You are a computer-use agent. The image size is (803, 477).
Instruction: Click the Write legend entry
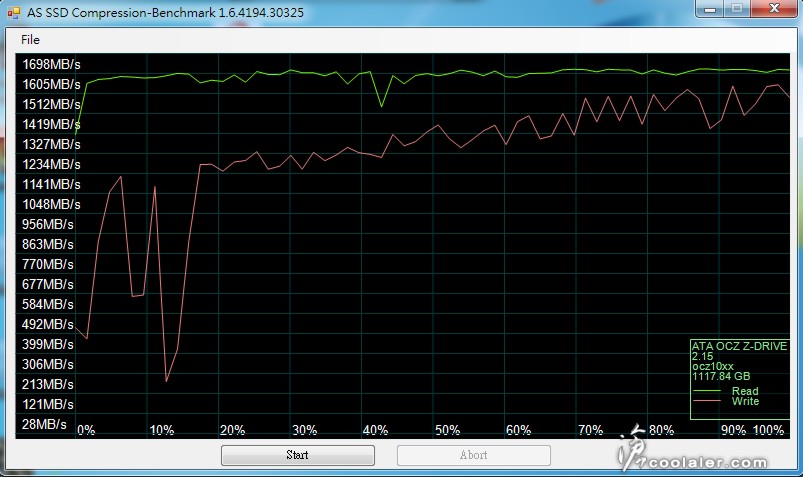click(x=746, y=401)
